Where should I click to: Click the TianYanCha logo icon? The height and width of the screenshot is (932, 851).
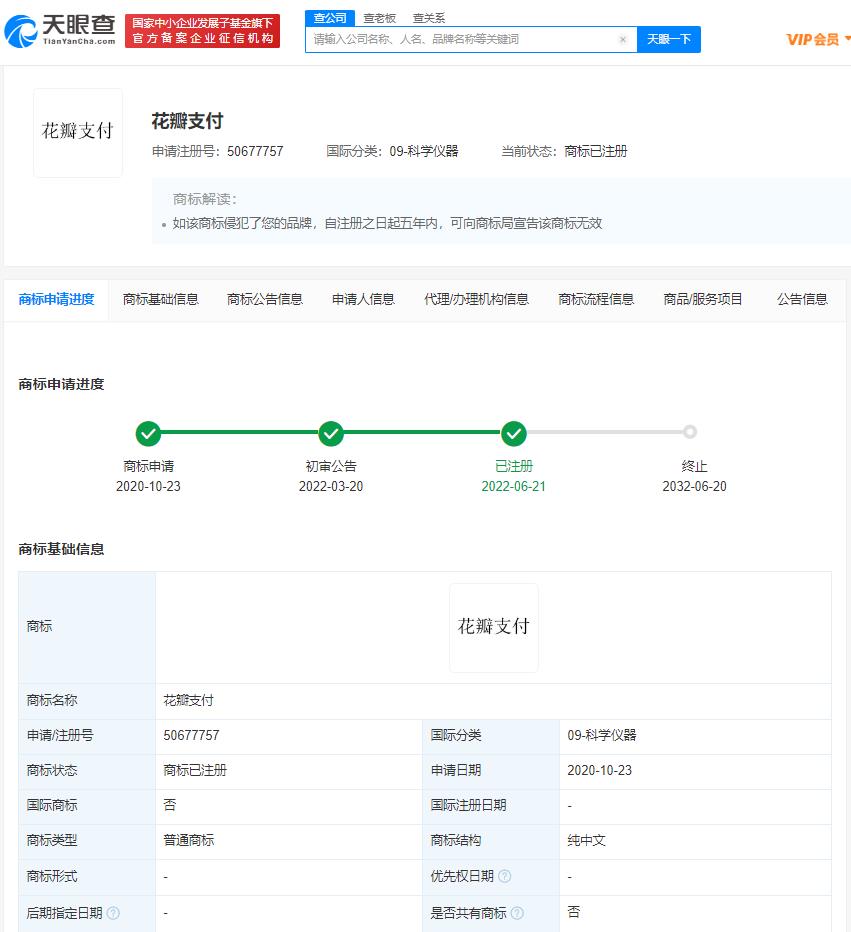[x=20, y=31]
